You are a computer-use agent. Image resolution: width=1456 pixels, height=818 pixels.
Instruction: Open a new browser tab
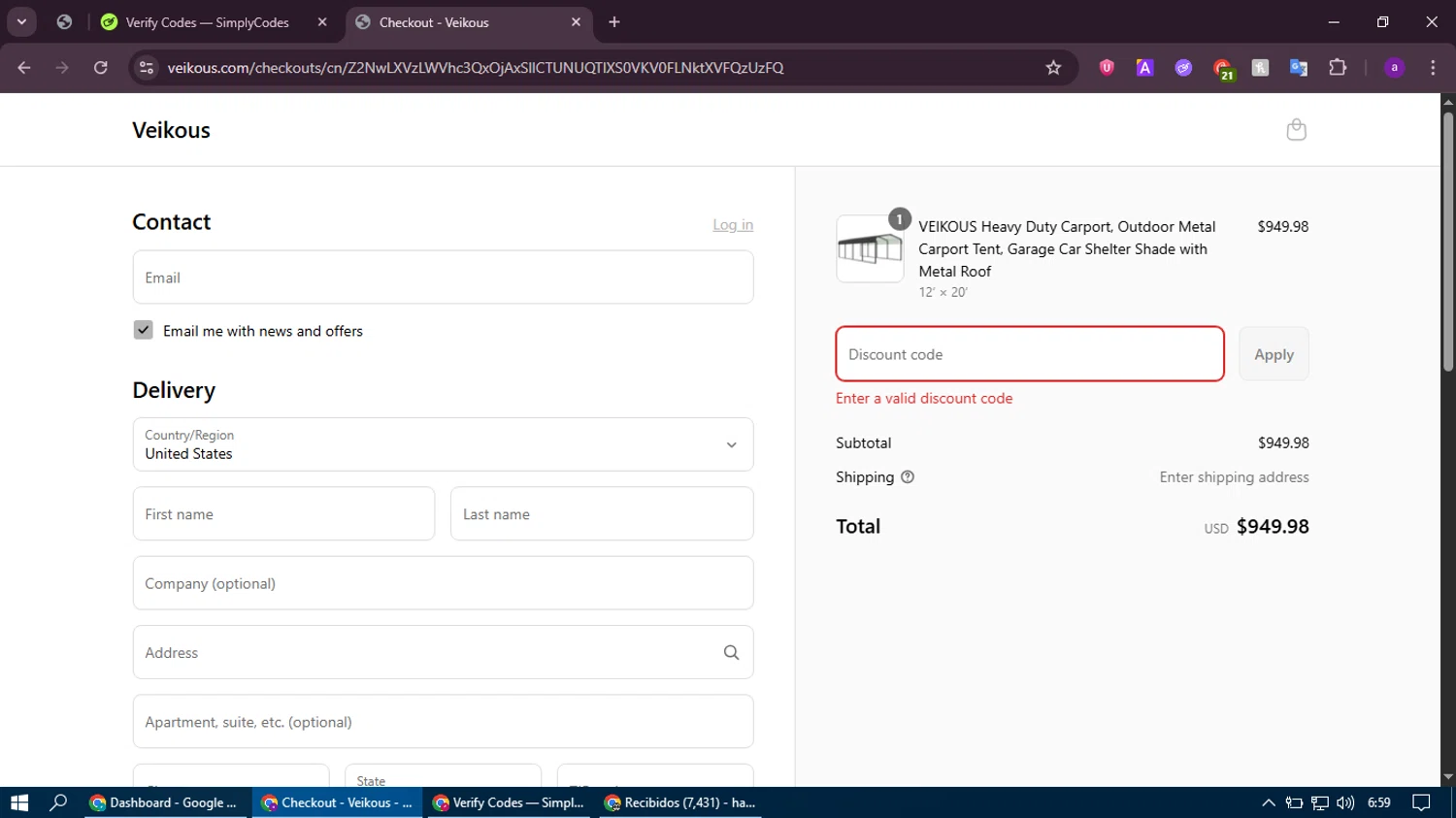pyautogui.click(x=614, y=22)
